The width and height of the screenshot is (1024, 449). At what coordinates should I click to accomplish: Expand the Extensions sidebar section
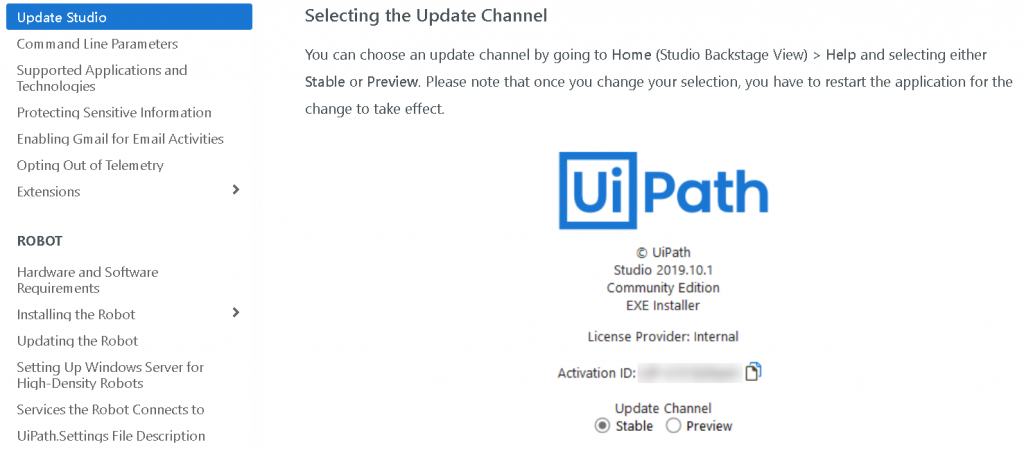point(236,190)
